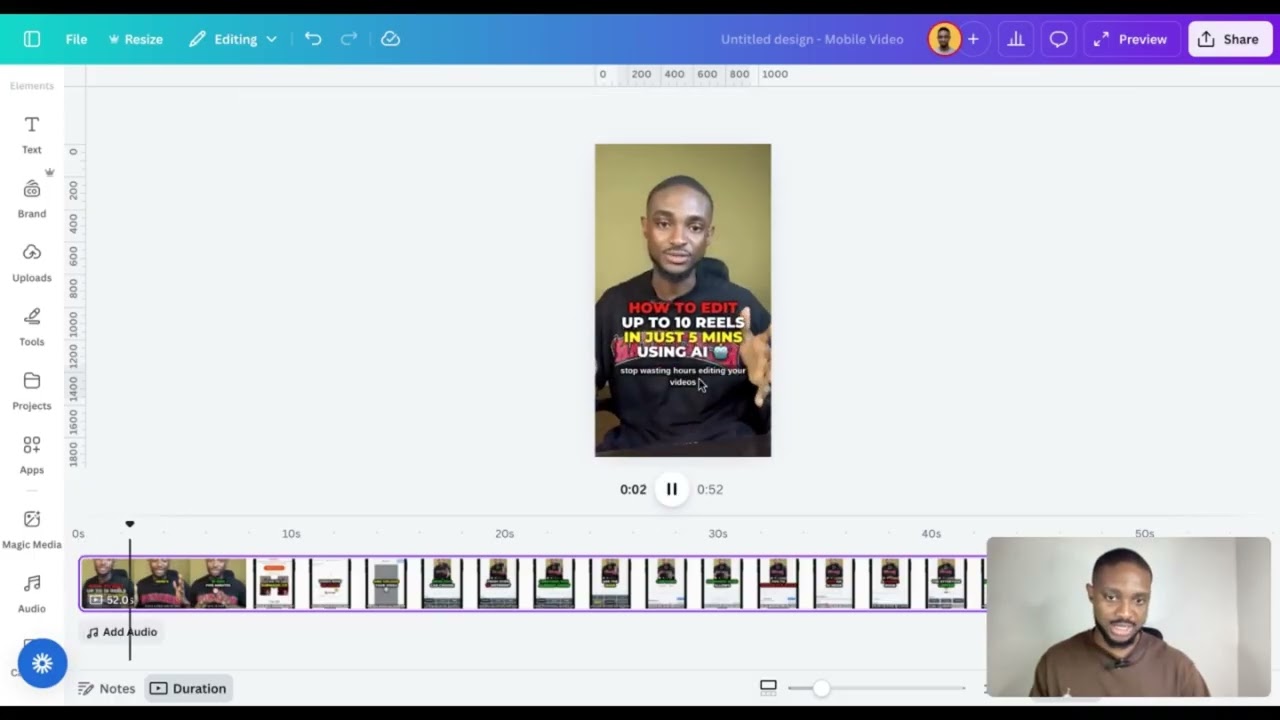Switch the page thumbnail view icon
Image resolution: width=1280 pixels, height=720 pixels.
pos(768,687)
